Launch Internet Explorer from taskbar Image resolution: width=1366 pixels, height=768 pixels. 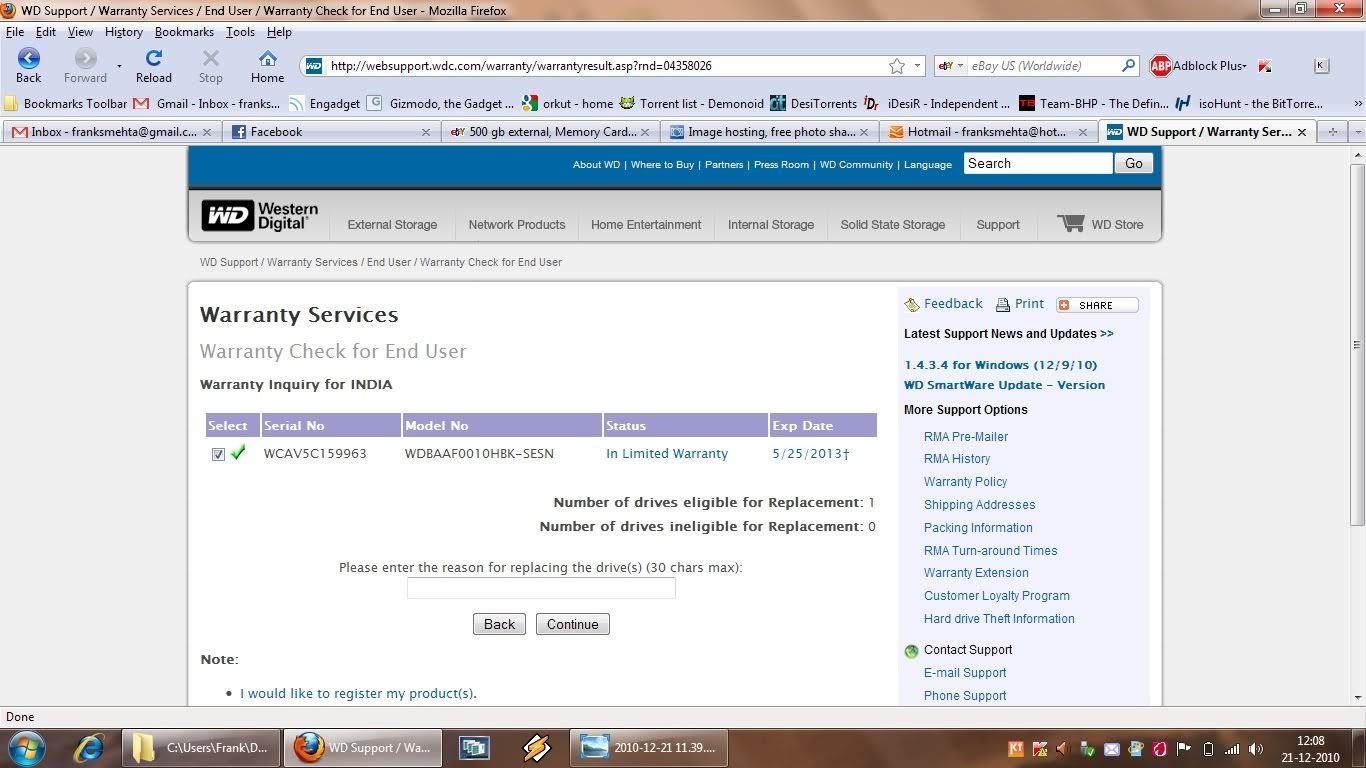tap(89, 747)
